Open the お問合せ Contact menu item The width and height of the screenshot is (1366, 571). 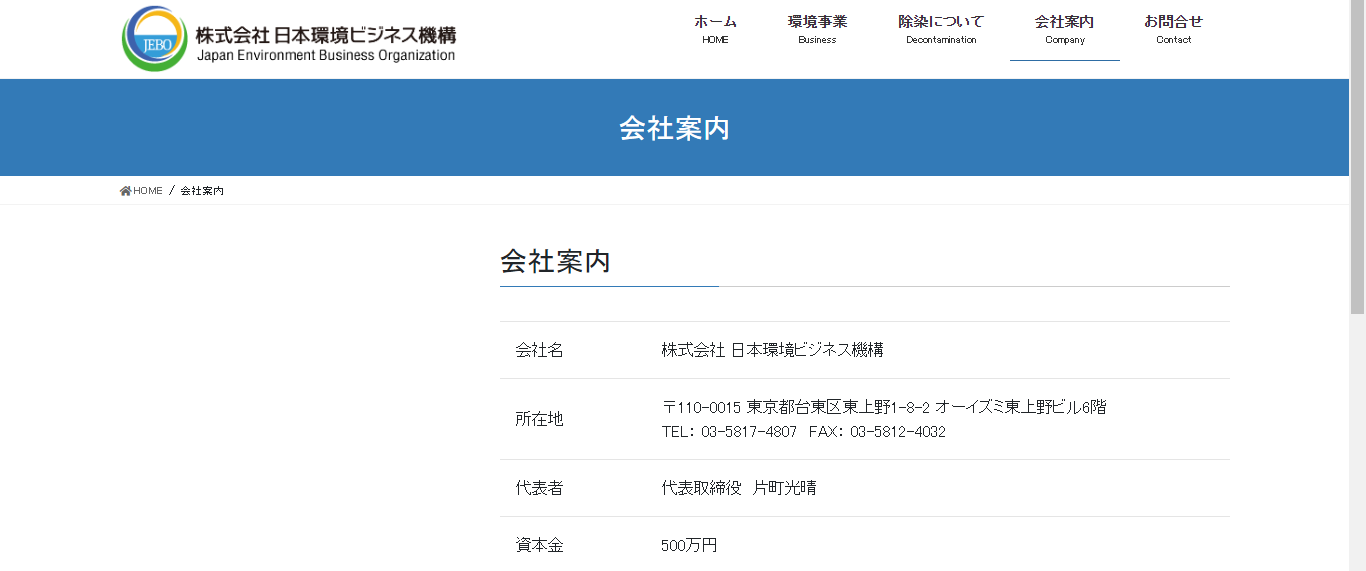(1173, 29)
